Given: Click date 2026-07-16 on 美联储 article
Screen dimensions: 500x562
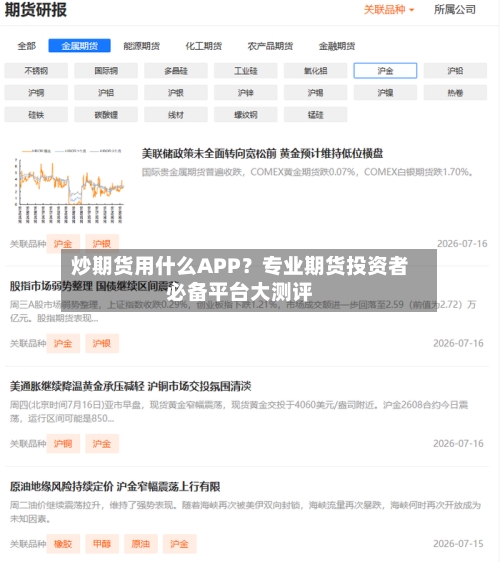Looking at the screenshot, I should coord(462,244).
